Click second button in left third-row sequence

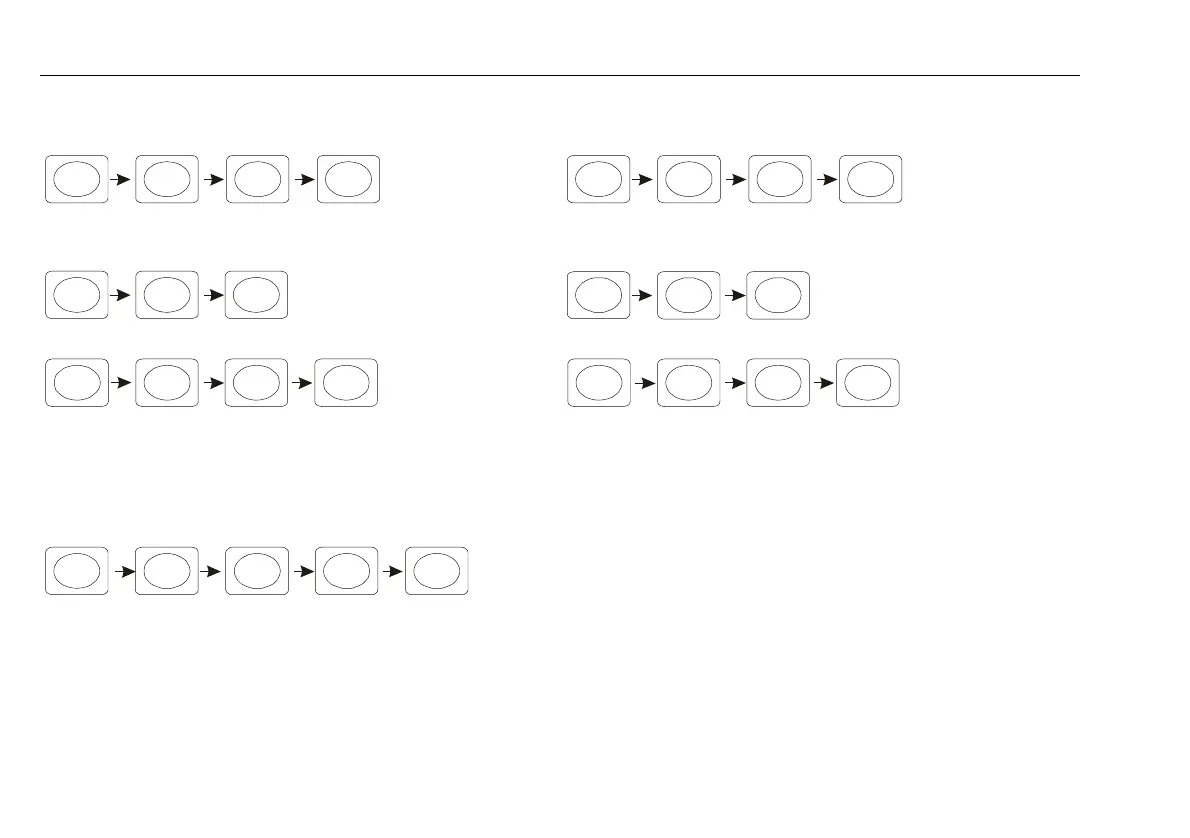[x=166, y=382]
